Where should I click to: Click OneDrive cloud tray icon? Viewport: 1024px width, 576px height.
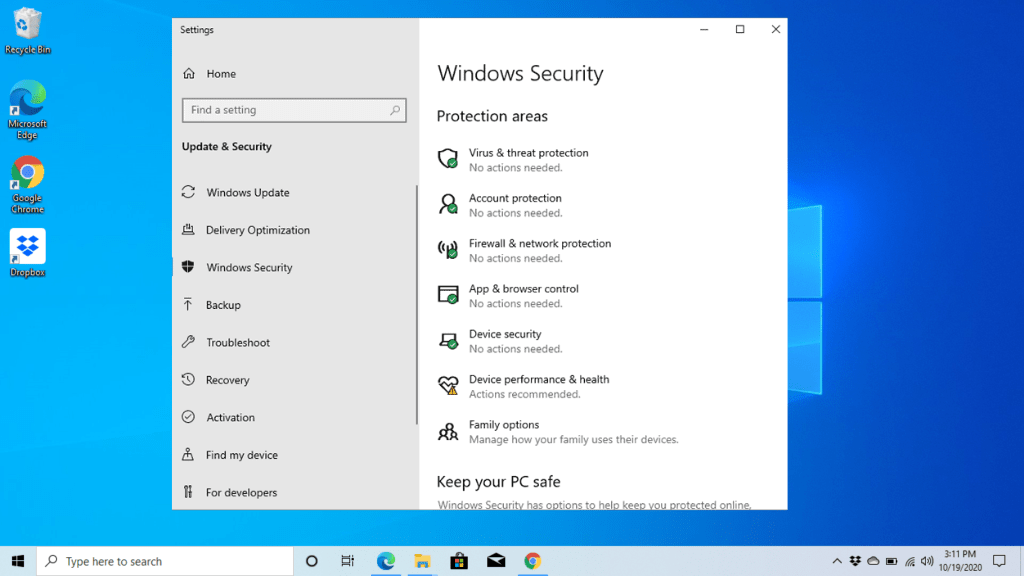[x=873, y=561]
